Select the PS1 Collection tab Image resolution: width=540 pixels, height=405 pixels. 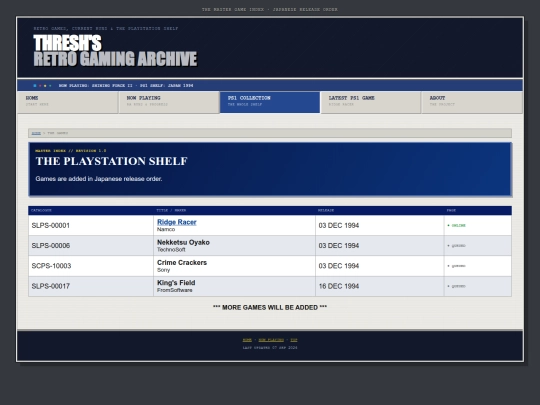click(270, 102)
